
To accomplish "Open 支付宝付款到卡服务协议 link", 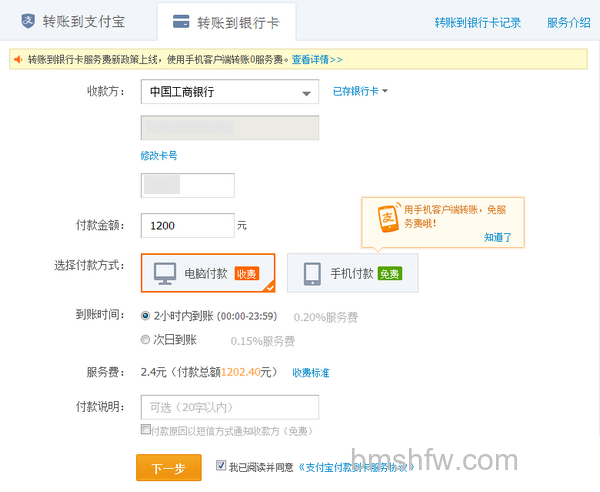I will (x=356, y=468).
